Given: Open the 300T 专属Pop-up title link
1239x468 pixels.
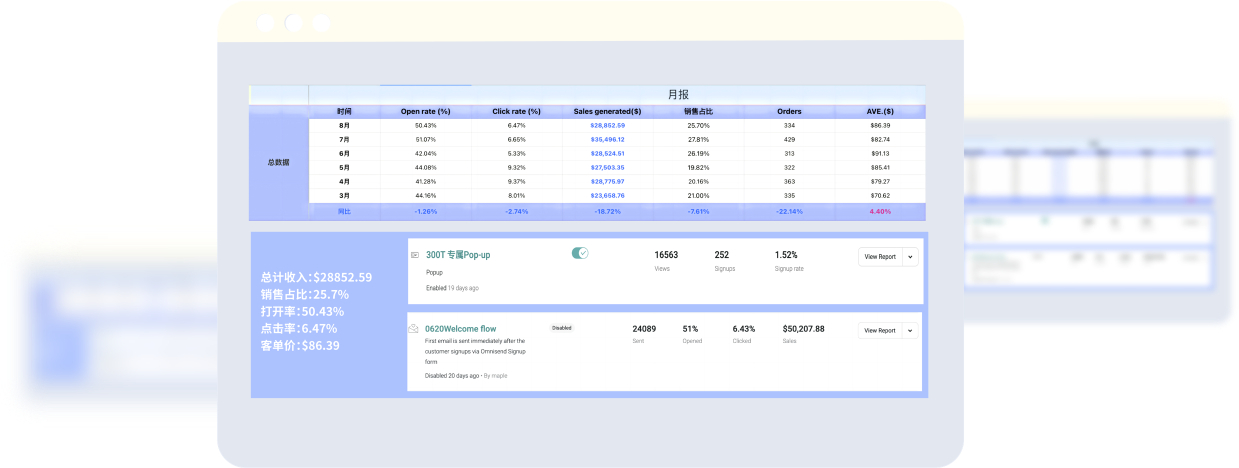Looking at the screenshot, I should [458, 255].
